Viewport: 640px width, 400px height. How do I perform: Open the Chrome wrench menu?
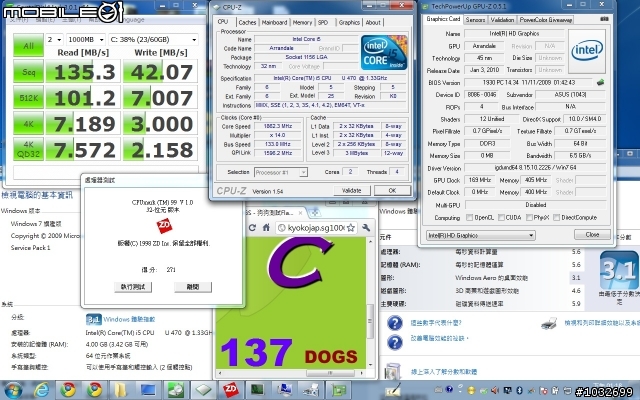[366, 228]
